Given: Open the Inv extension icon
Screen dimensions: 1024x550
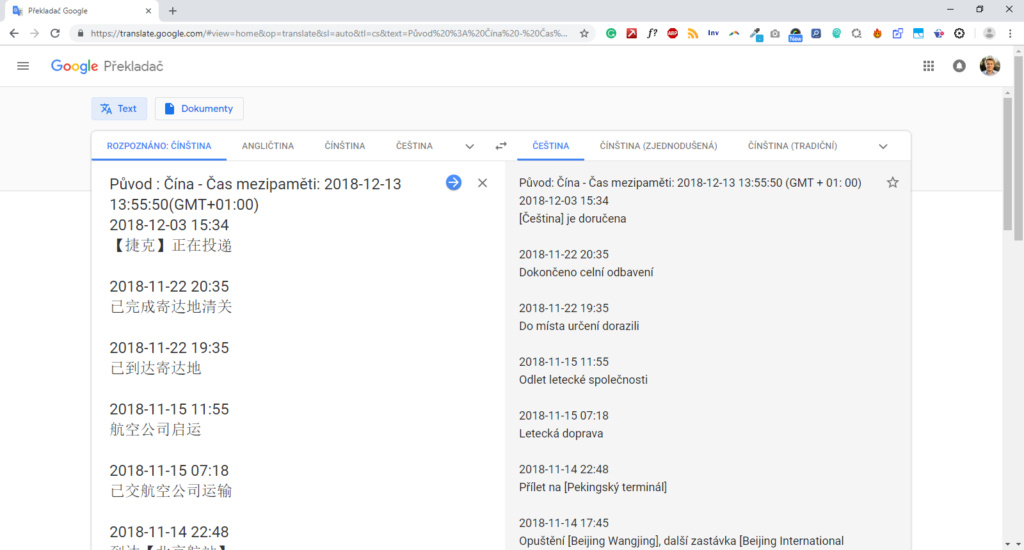Looking at the screenshot, I should pyautogui.click(x=713, y=33).
